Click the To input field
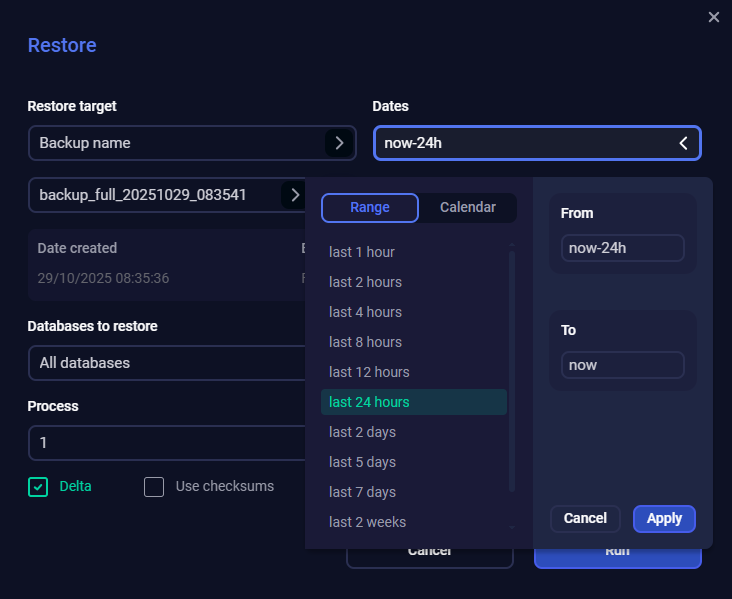The image size is (732, 599). (622, 365)
